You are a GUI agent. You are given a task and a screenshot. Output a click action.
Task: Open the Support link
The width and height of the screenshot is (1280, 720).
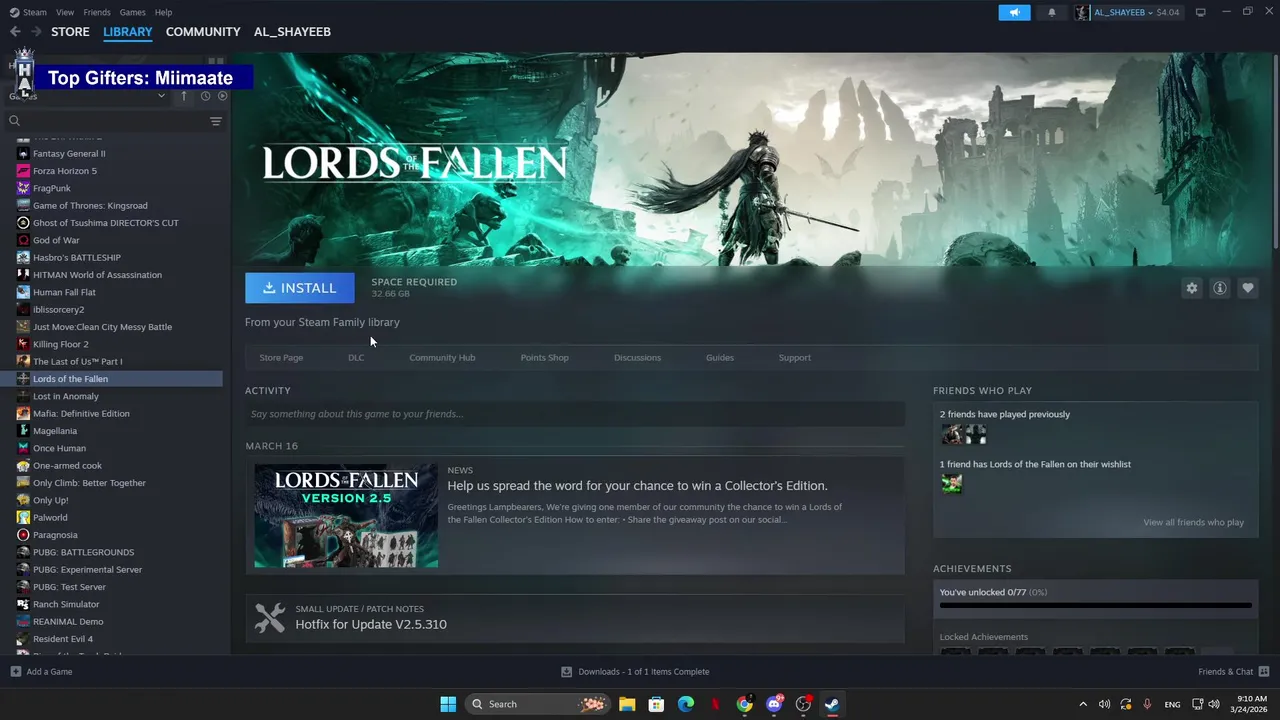[794, 358]
